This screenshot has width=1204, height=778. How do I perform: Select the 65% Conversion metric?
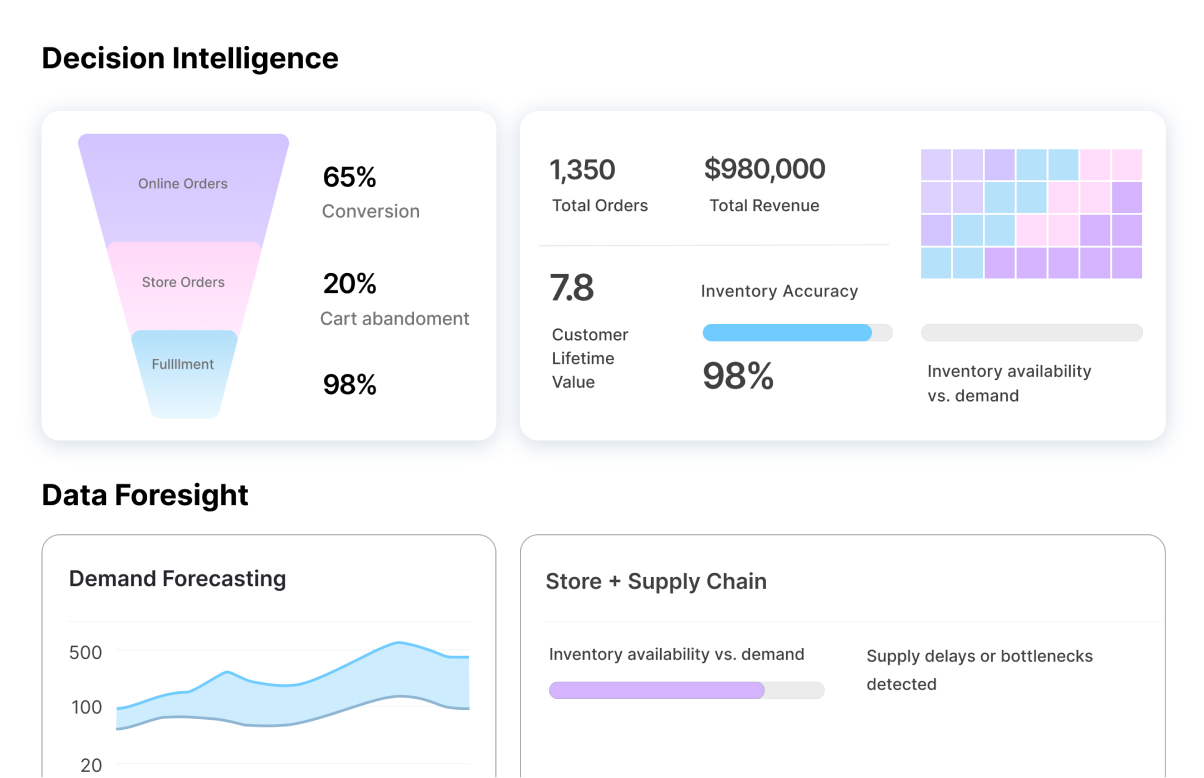tap(370, 193)
